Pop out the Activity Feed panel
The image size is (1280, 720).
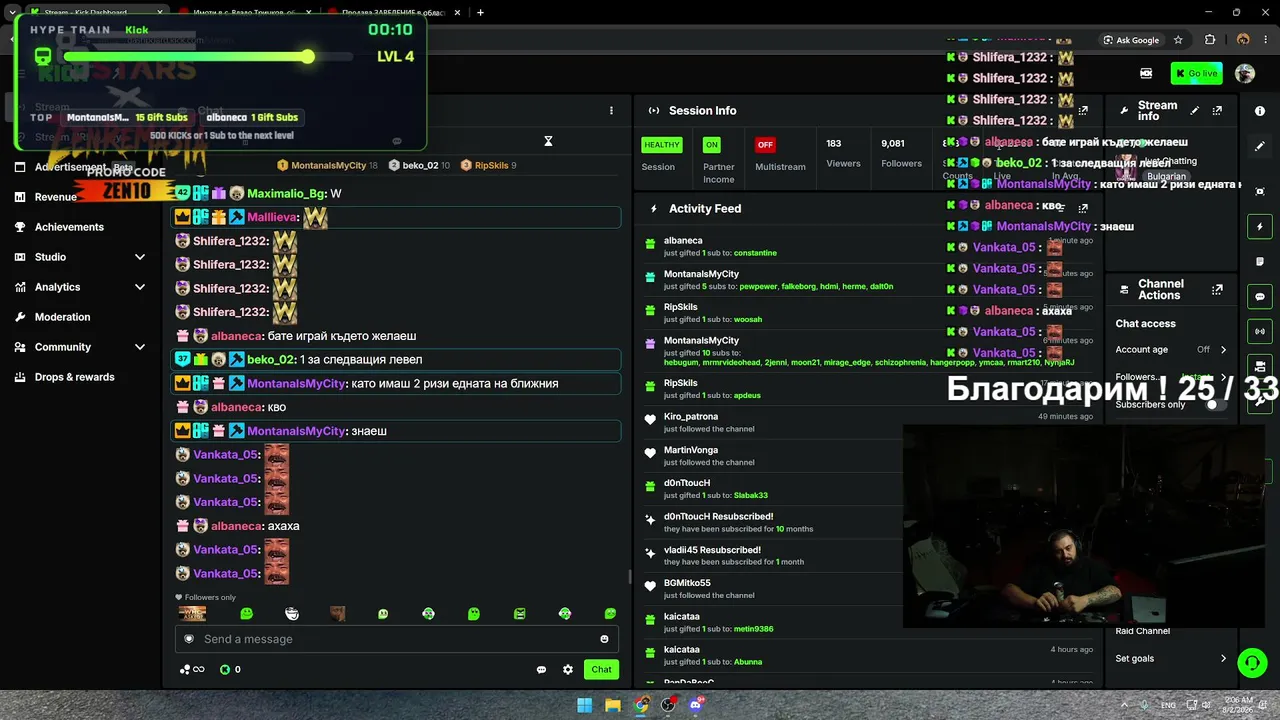point(1083,208)
